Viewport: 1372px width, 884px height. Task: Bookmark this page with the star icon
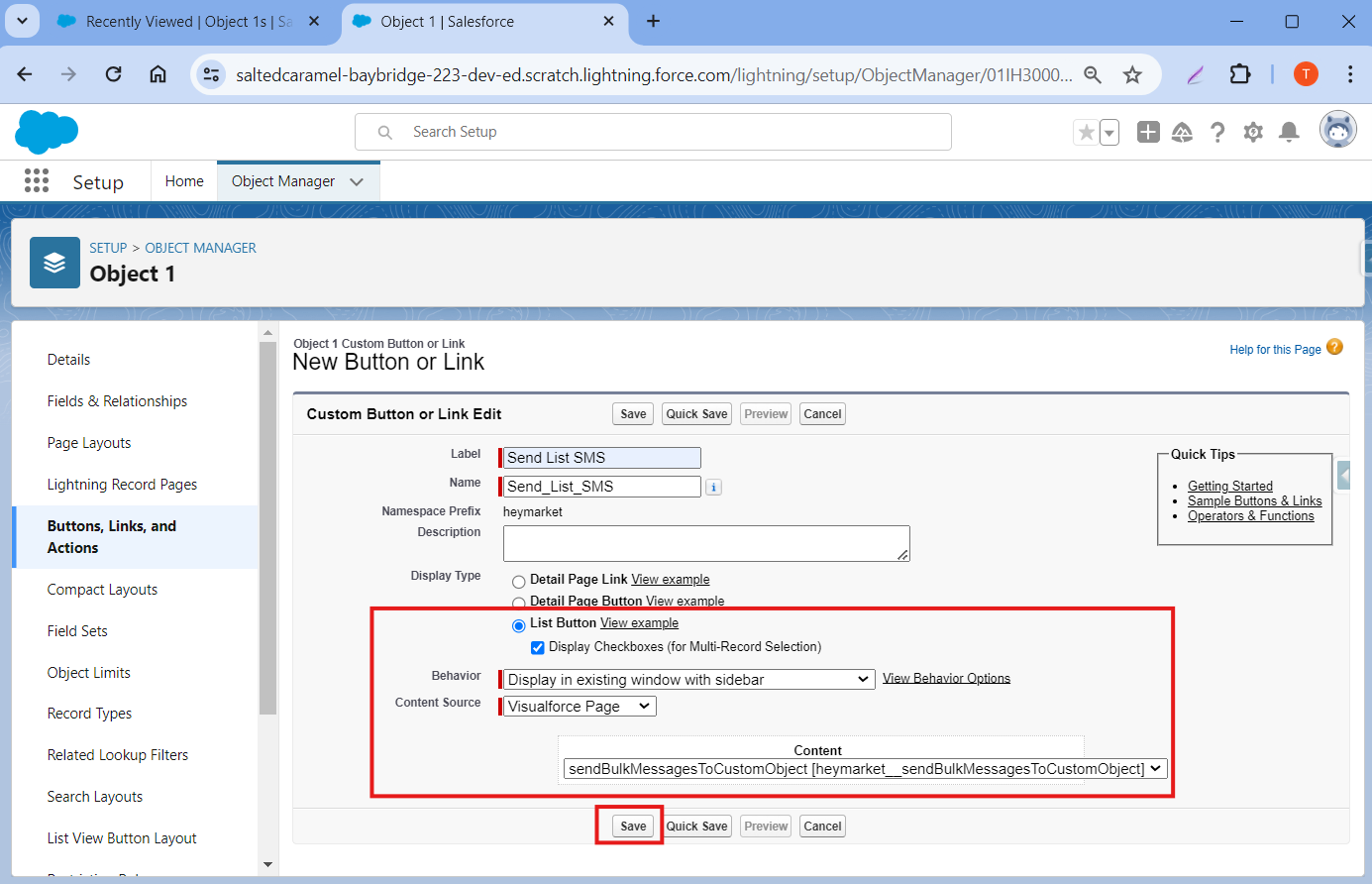tap(1132, 74)
